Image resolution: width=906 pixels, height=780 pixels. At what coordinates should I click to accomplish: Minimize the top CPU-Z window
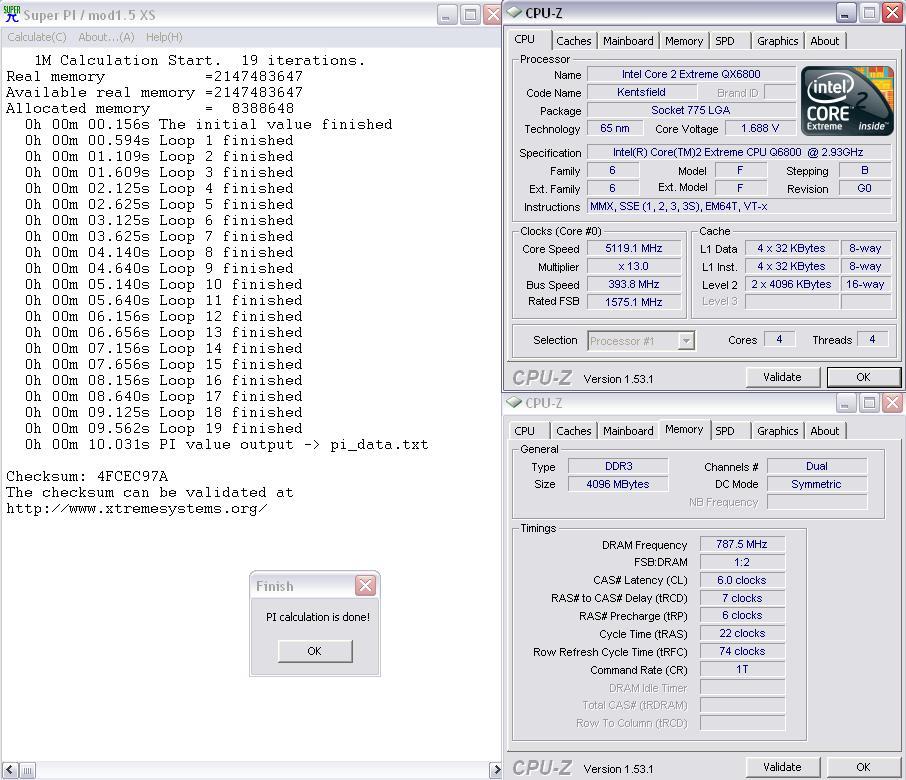click(x=845, y=13)
